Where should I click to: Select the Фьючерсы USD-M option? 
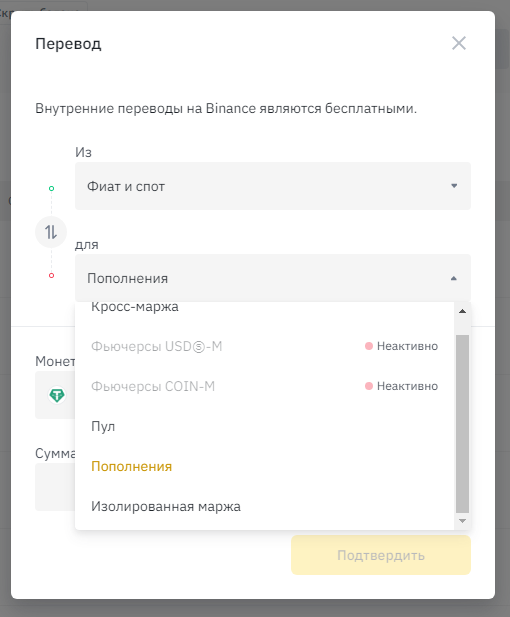click(264, 346)
